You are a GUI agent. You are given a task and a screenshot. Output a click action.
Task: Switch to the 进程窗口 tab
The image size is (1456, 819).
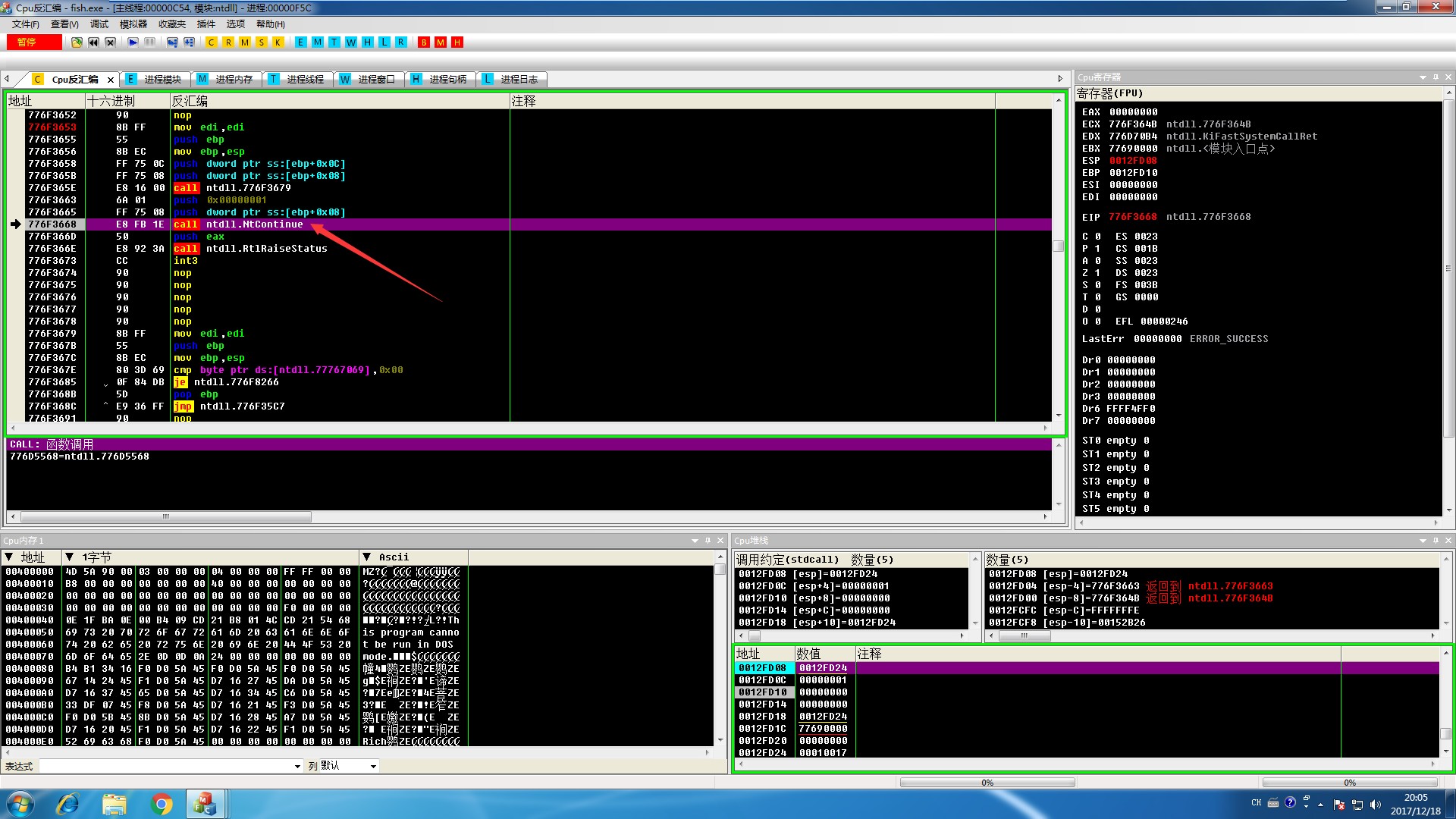click(368, 79)
